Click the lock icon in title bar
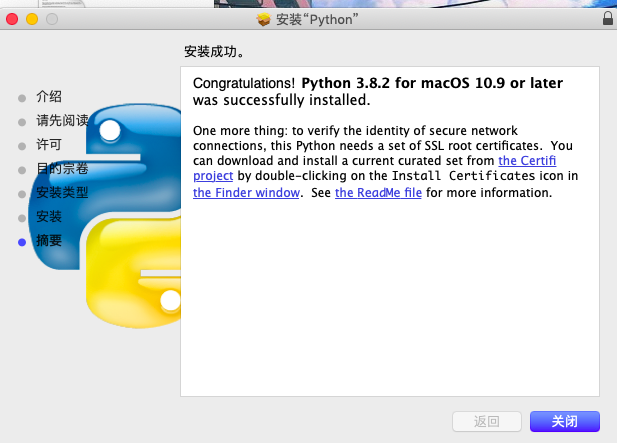 click(608, 18)
